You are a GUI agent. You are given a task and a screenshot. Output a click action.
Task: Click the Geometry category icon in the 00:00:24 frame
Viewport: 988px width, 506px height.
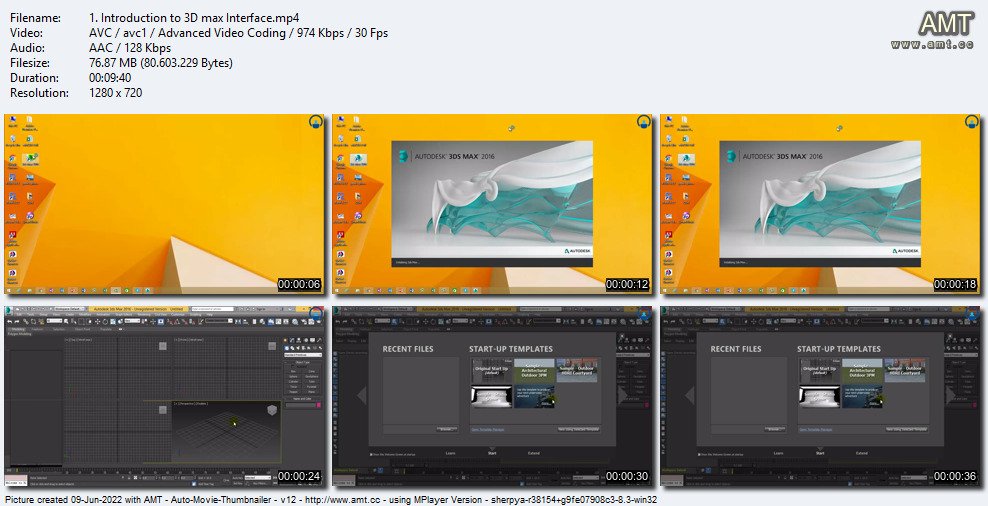coord(287,348)
